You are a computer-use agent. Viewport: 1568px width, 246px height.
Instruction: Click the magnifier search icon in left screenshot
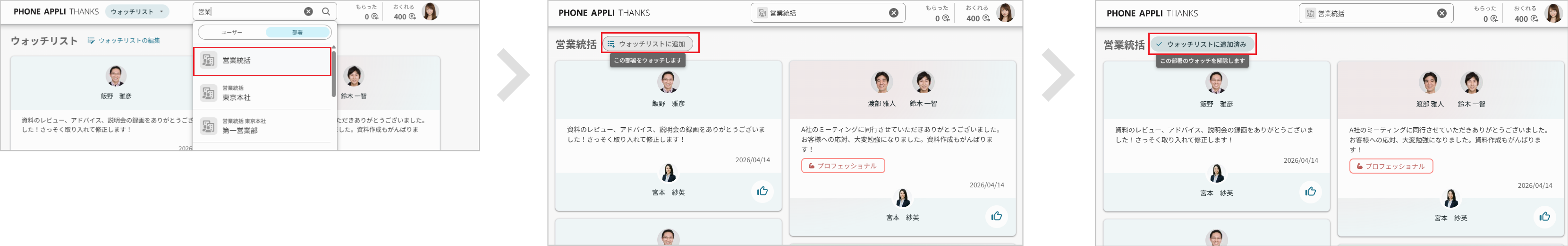(x=326, y=12)
